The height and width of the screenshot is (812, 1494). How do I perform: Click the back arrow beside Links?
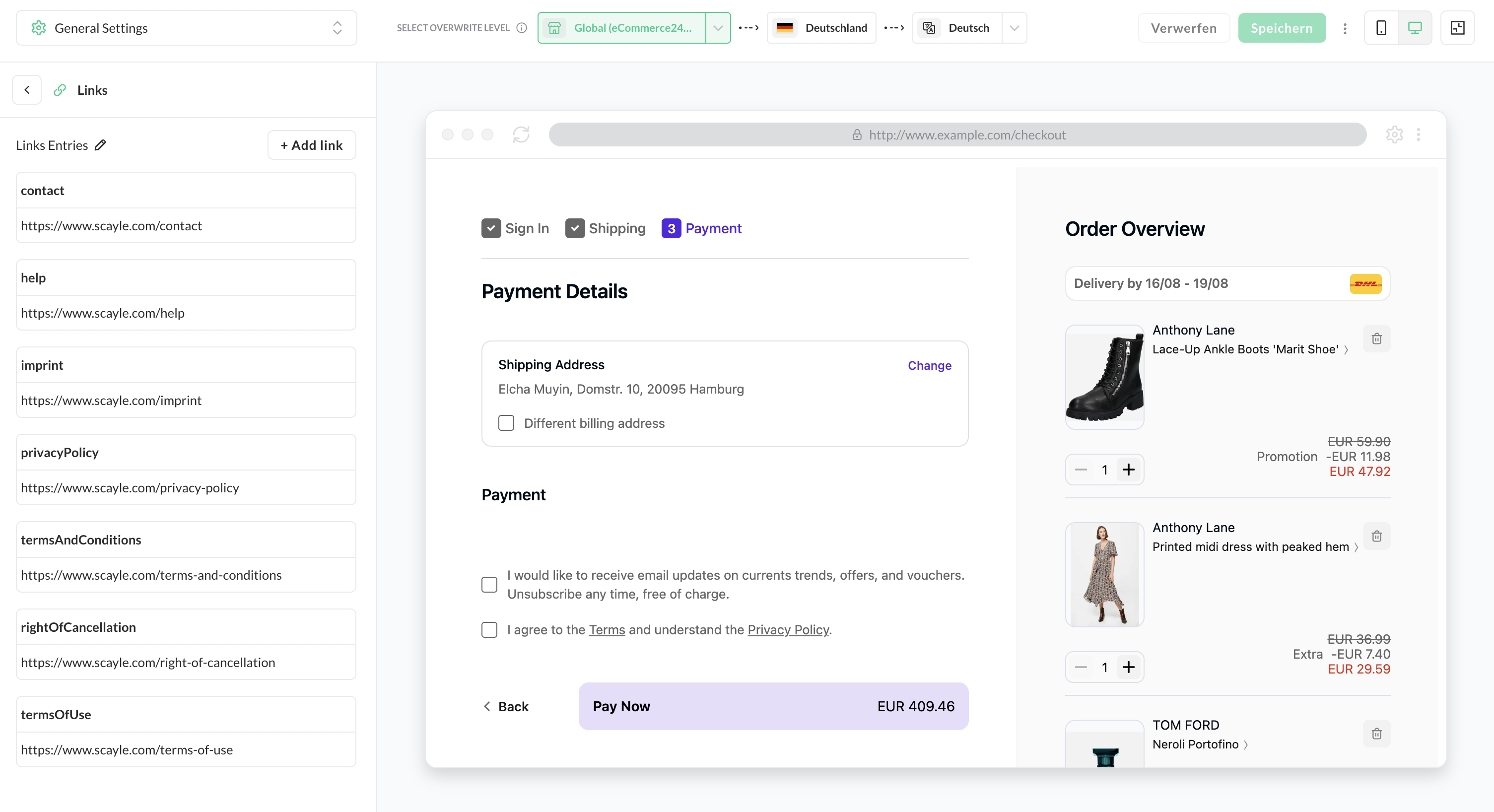tap(27, 90)
